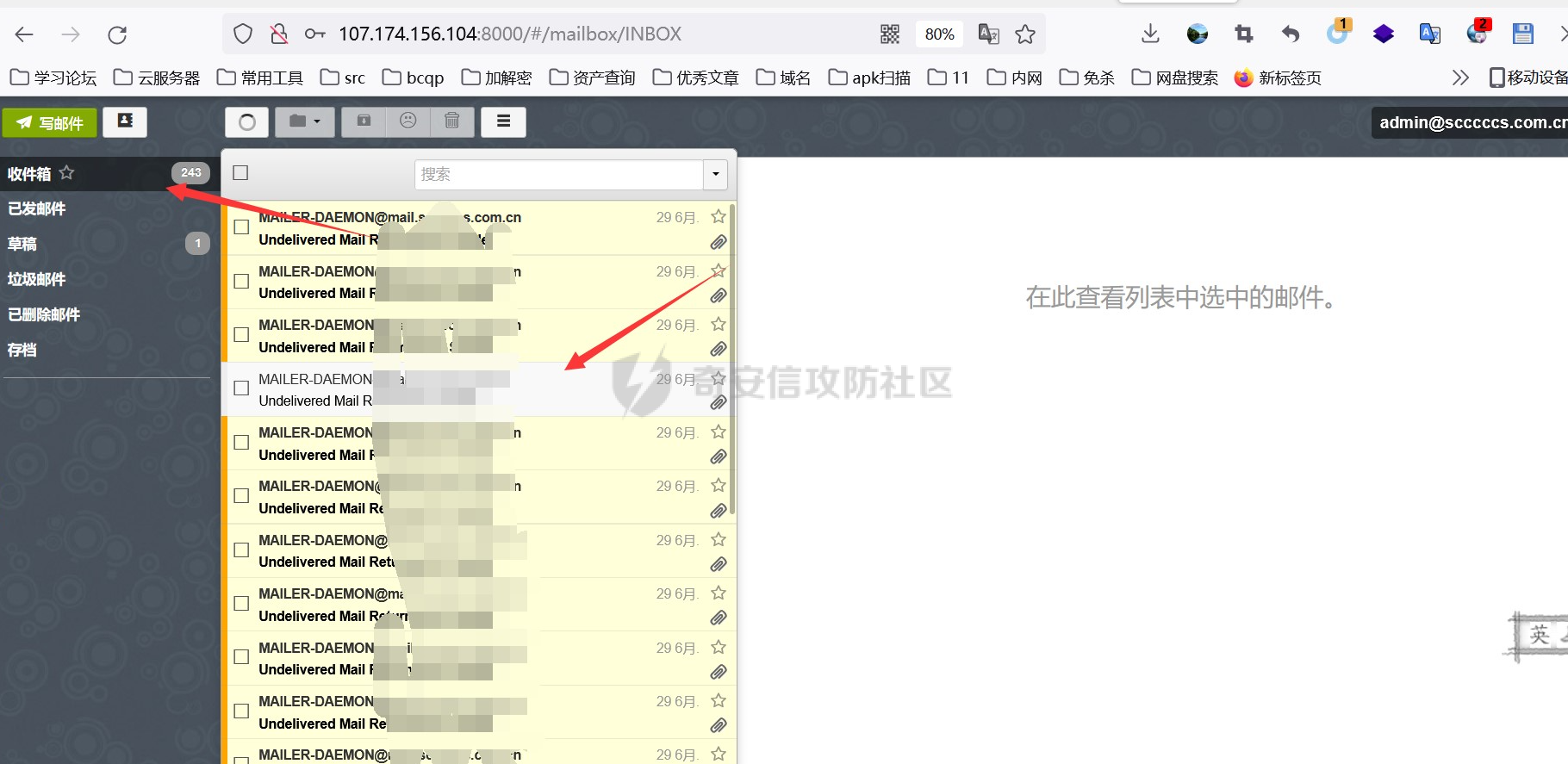Refresh the mailbox with the reload icon
1568x764 pixels.
click(247, 121)
